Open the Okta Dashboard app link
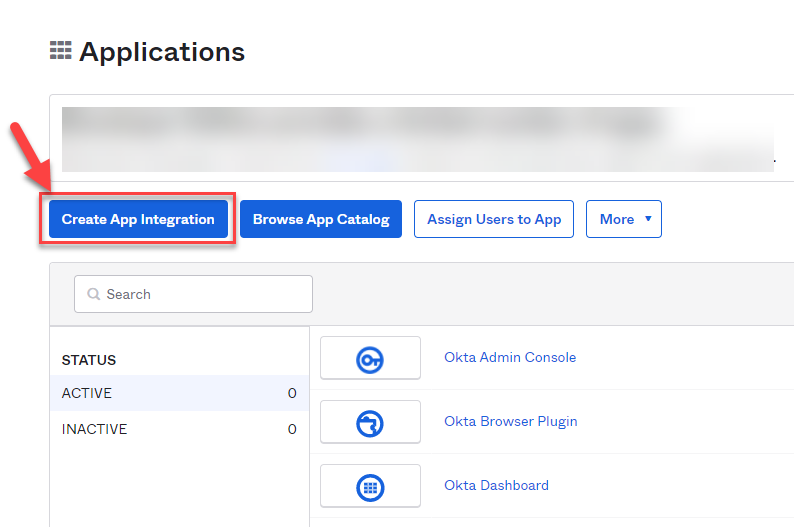The width and height of the screenshot is (794, 527). pyautogui.click(x=496, y=485)
